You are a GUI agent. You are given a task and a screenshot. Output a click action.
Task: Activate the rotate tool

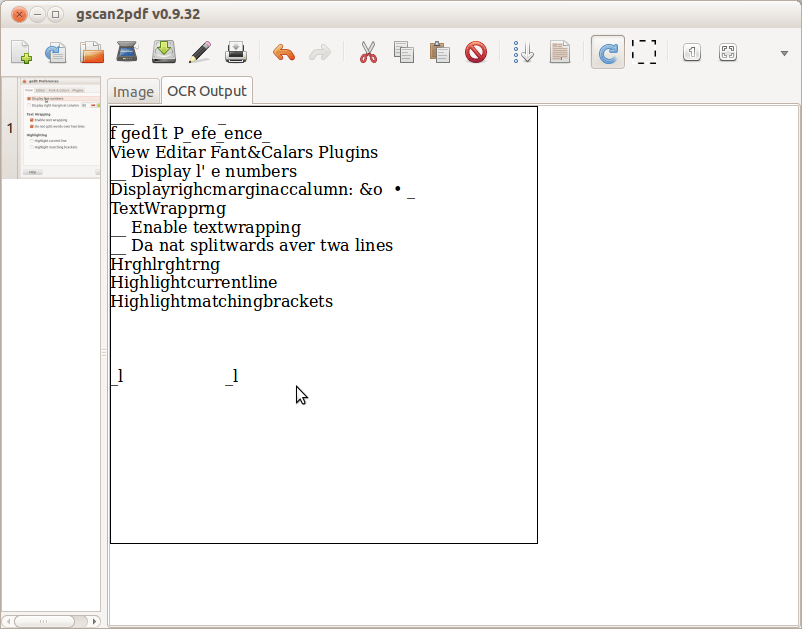point(607,52)
